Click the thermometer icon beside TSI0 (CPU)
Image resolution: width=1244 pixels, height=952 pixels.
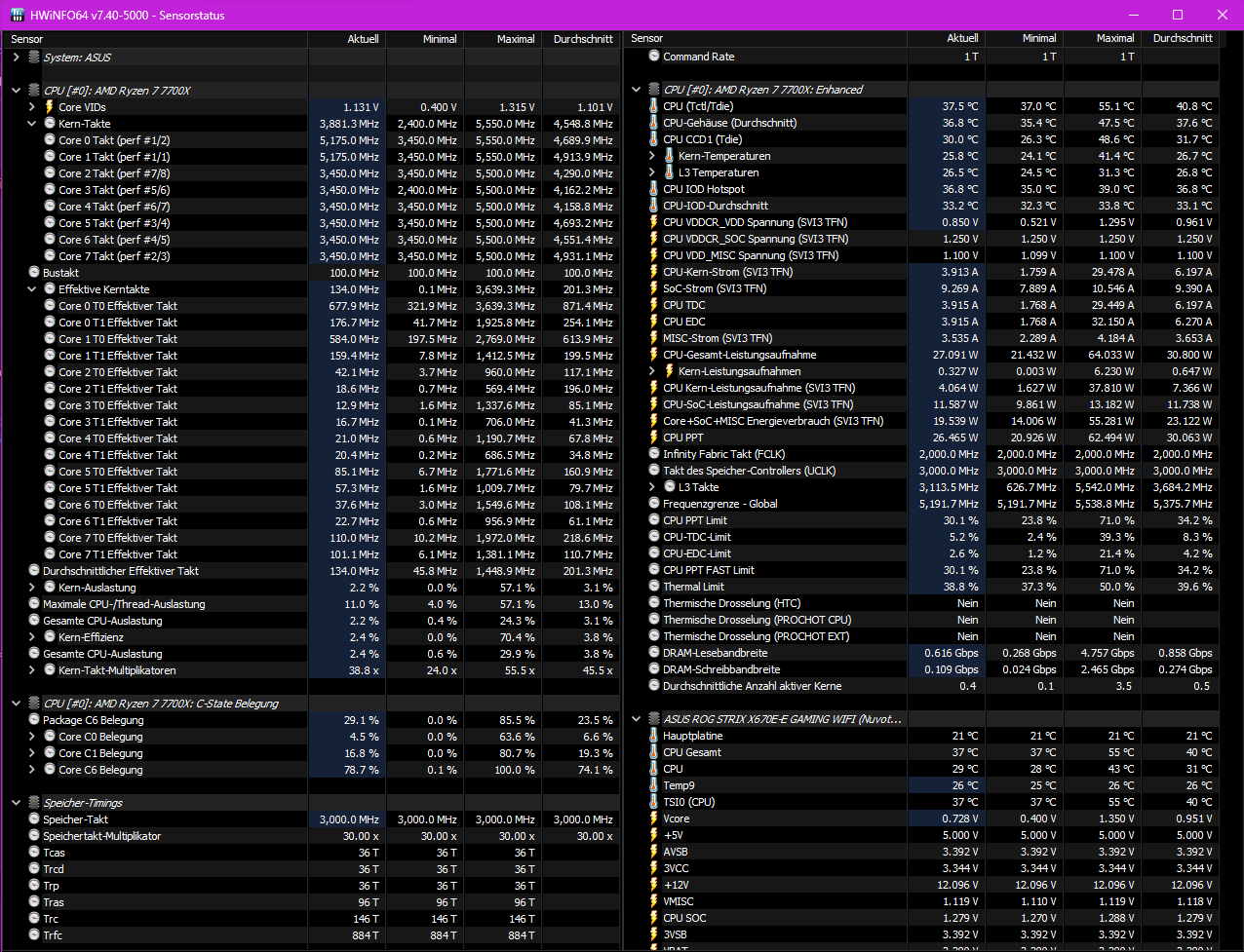click(654, 802)
